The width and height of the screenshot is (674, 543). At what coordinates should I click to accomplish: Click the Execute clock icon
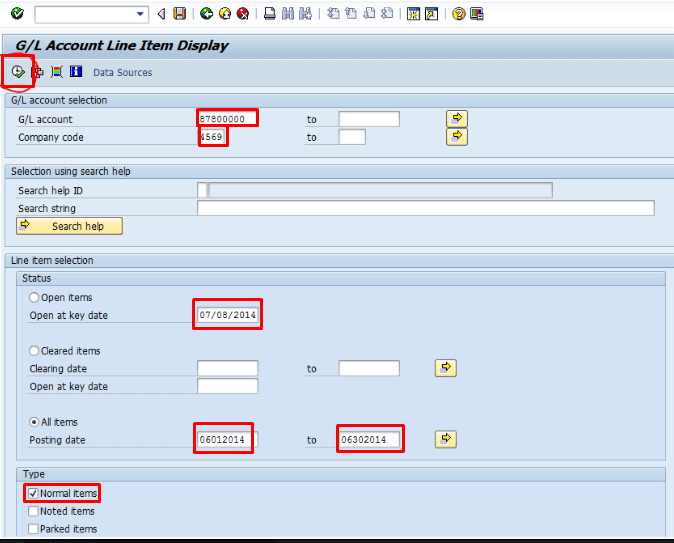tap(18, 72)
